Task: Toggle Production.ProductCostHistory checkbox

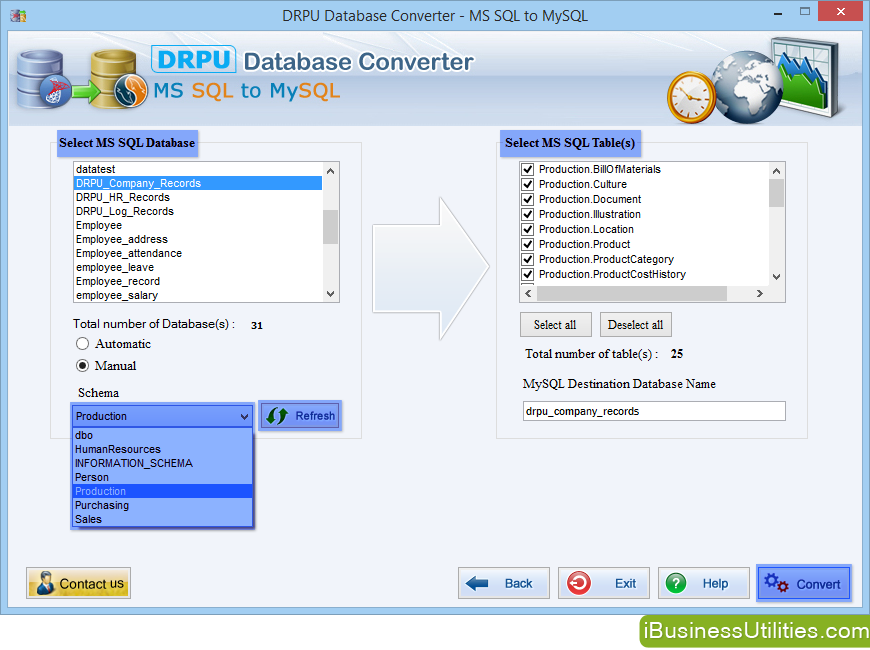Action: tap(528, 274)
